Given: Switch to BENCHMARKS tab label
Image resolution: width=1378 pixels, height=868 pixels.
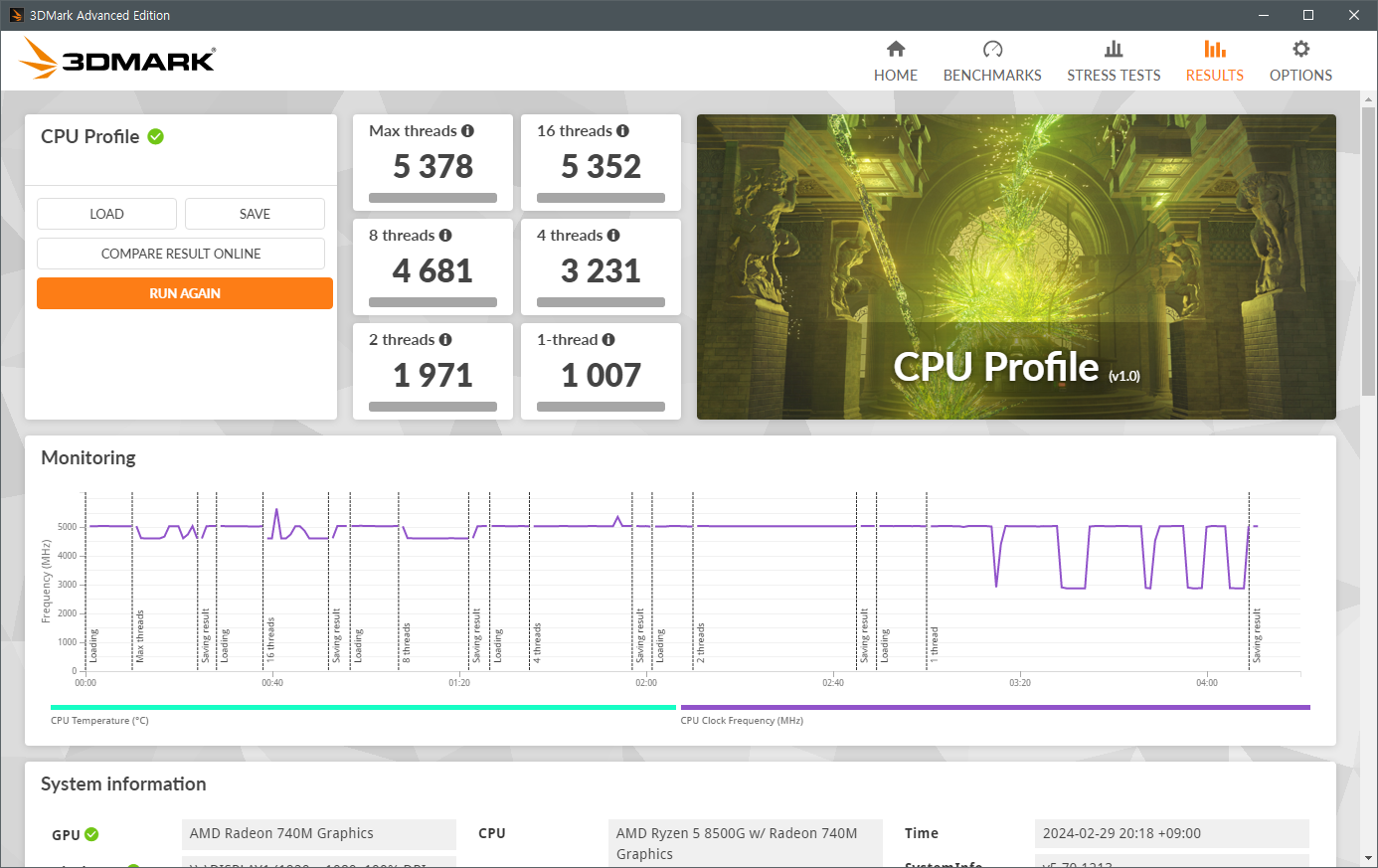Looking at the screenshot, I should point(992,76).
